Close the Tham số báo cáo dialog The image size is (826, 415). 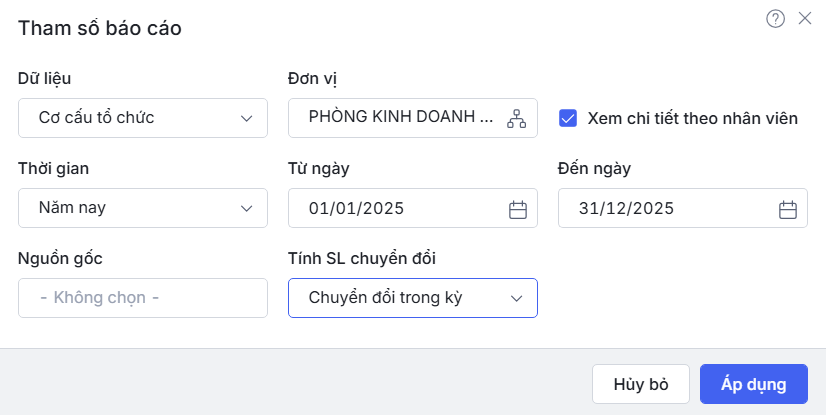tap(805, 18)
